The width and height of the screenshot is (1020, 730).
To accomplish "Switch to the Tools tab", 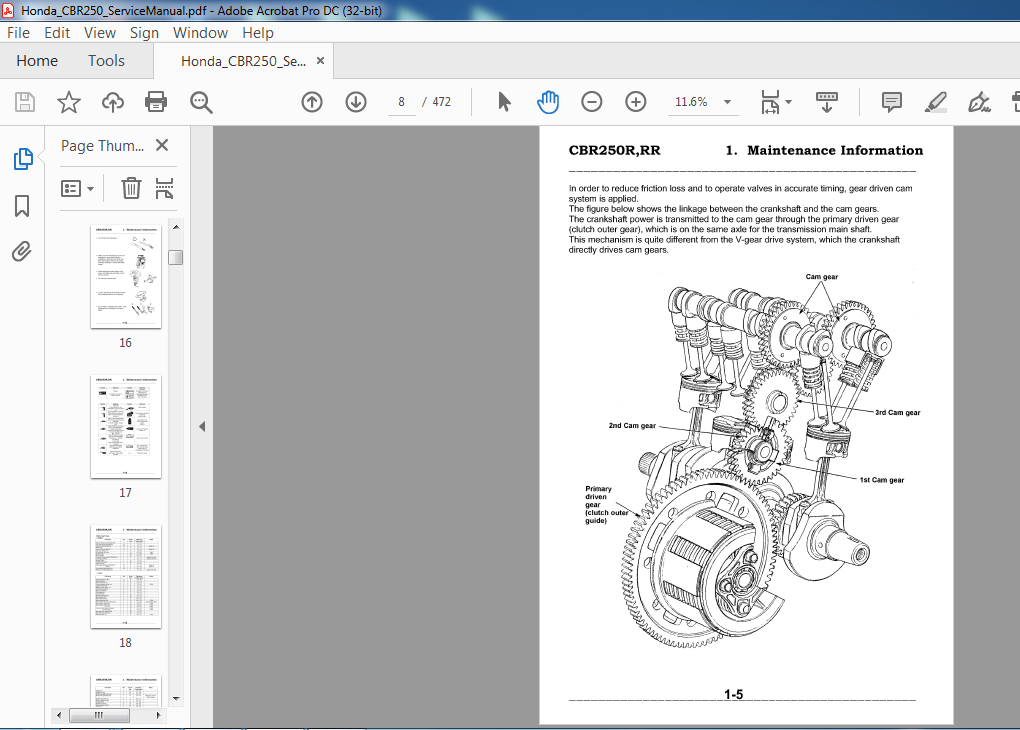I will [x=106, y=61].
